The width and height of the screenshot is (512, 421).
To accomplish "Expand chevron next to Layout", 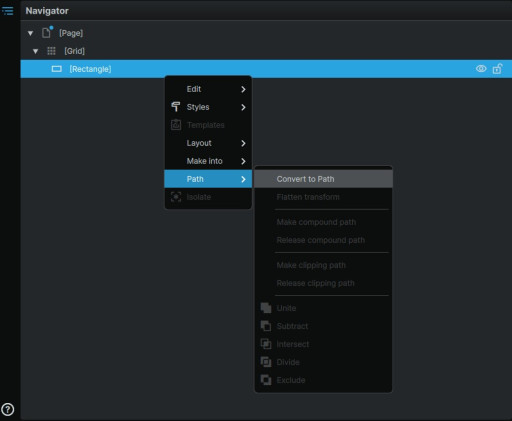I will click(x=243, y=143).
